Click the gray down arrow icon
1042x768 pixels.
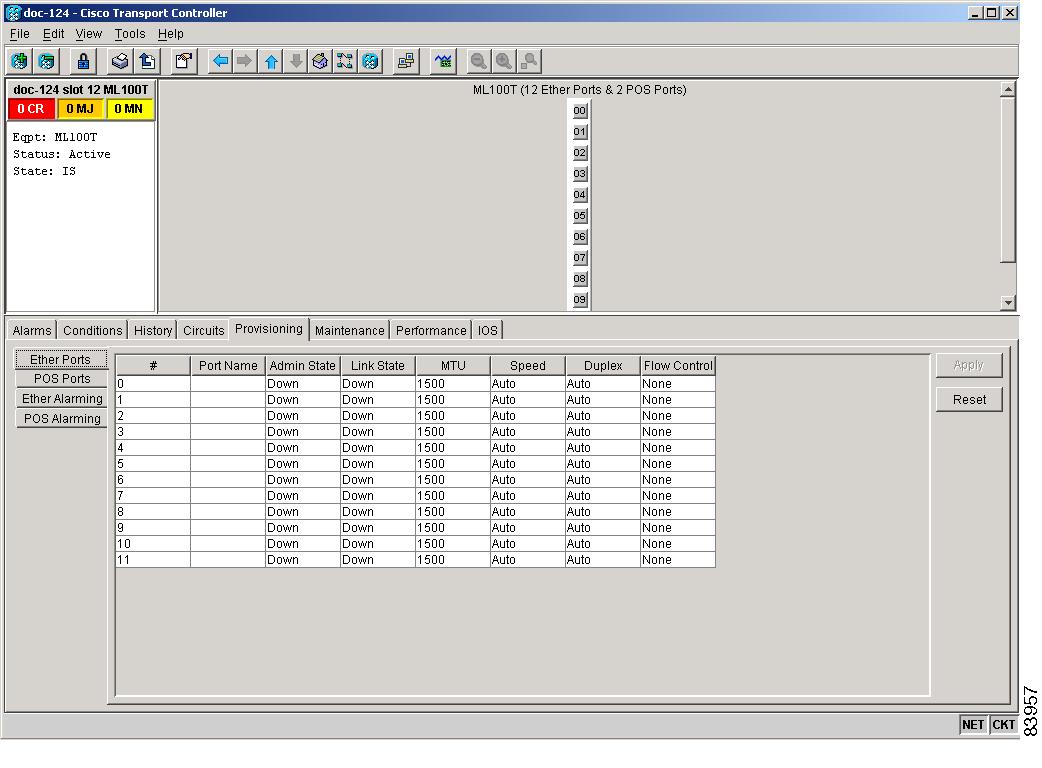[x=296, y=62]
